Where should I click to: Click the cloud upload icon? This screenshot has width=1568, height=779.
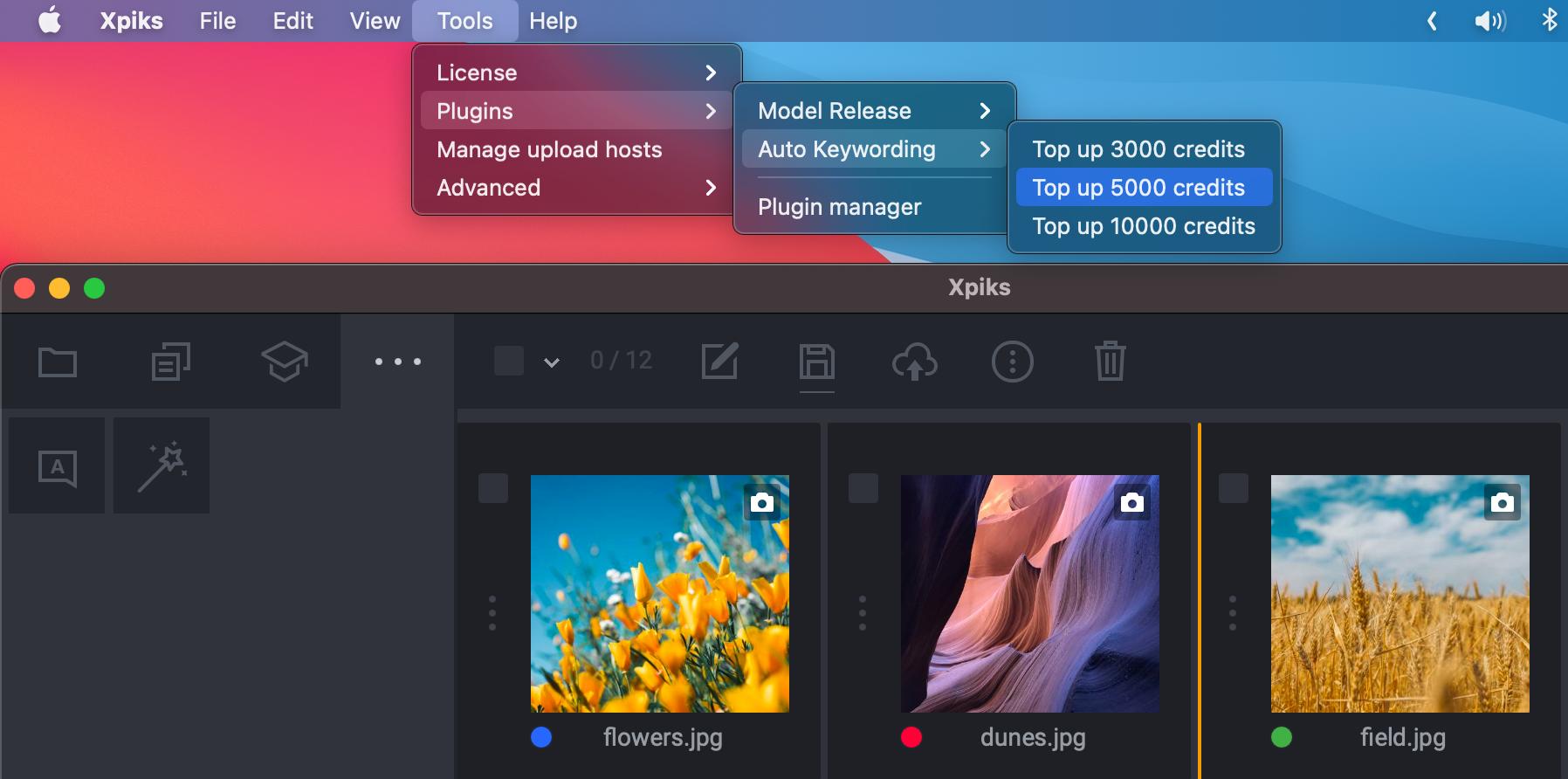[915, 362]
